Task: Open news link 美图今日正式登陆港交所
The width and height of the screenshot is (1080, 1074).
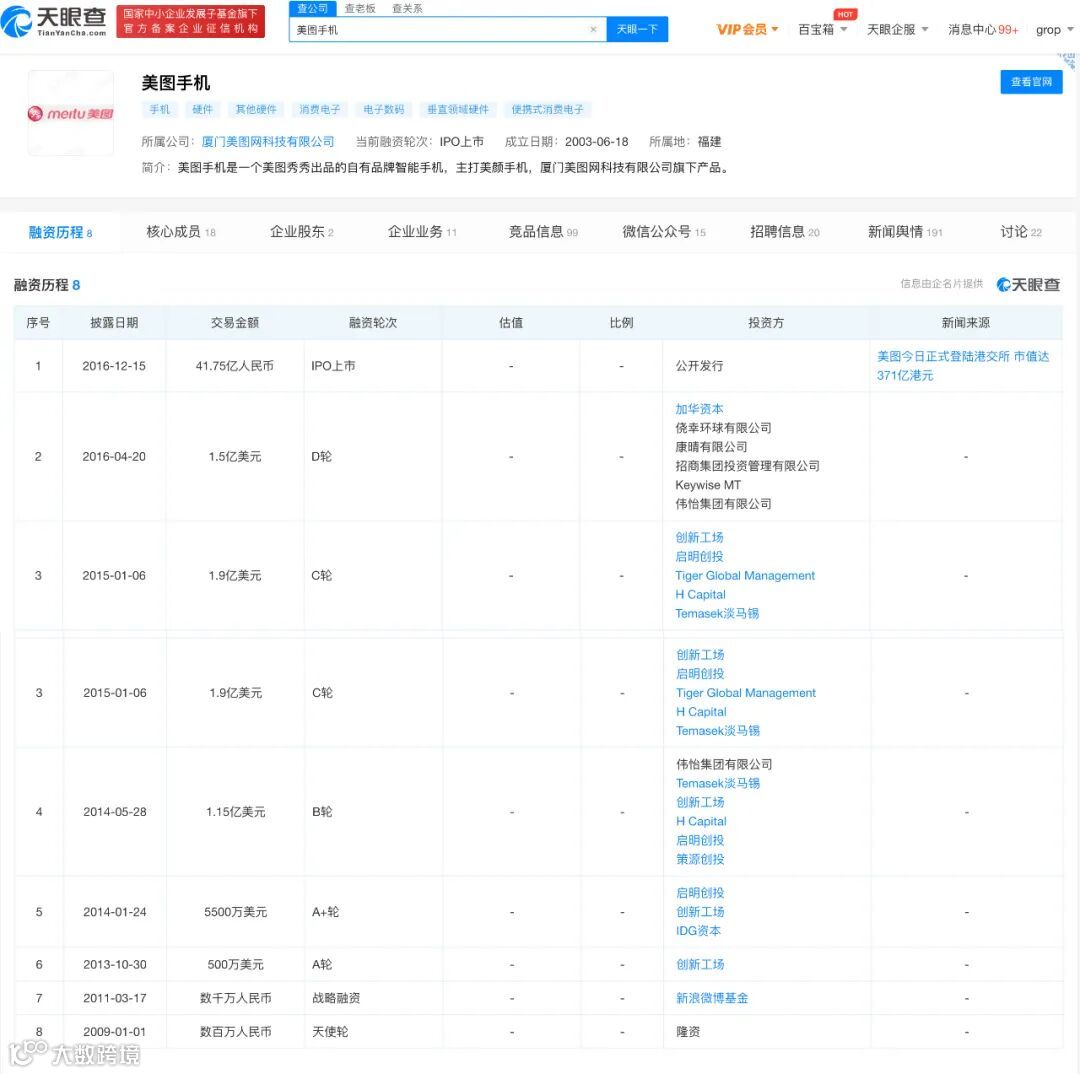Action: click(963, 366)
